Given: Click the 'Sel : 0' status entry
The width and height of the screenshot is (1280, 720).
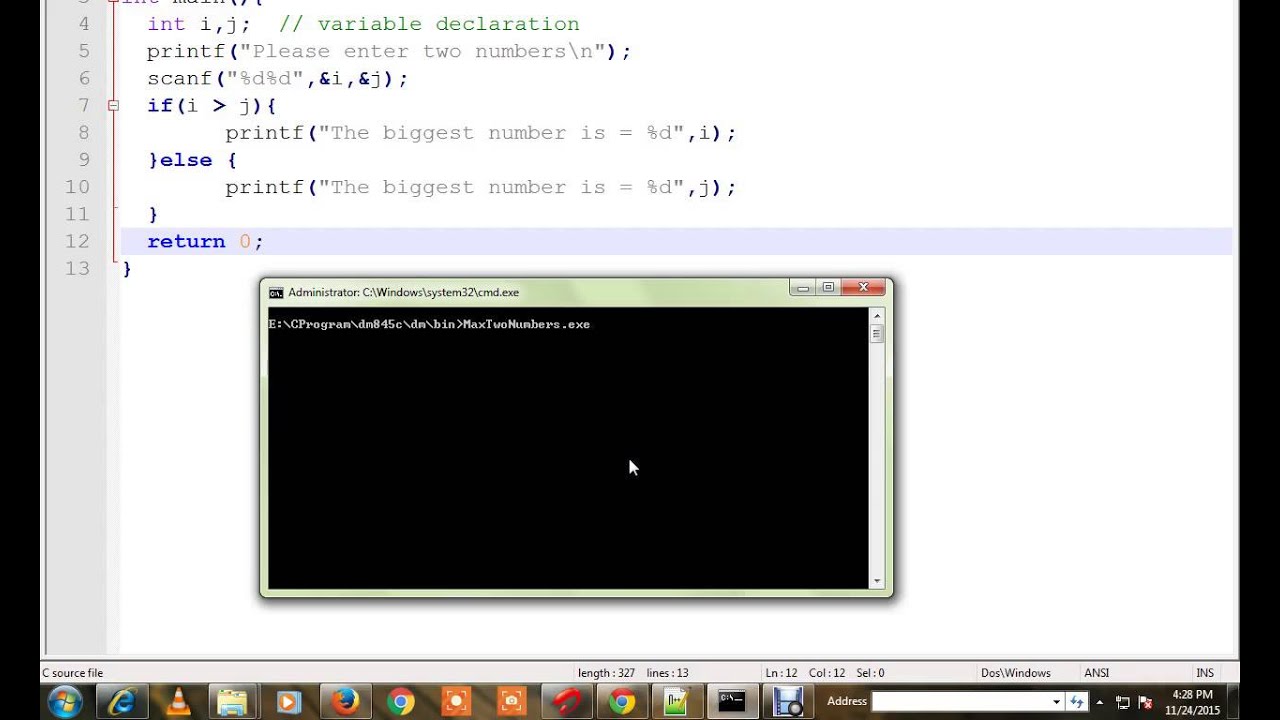Looking at the screenshot, I should pos(869,673).
